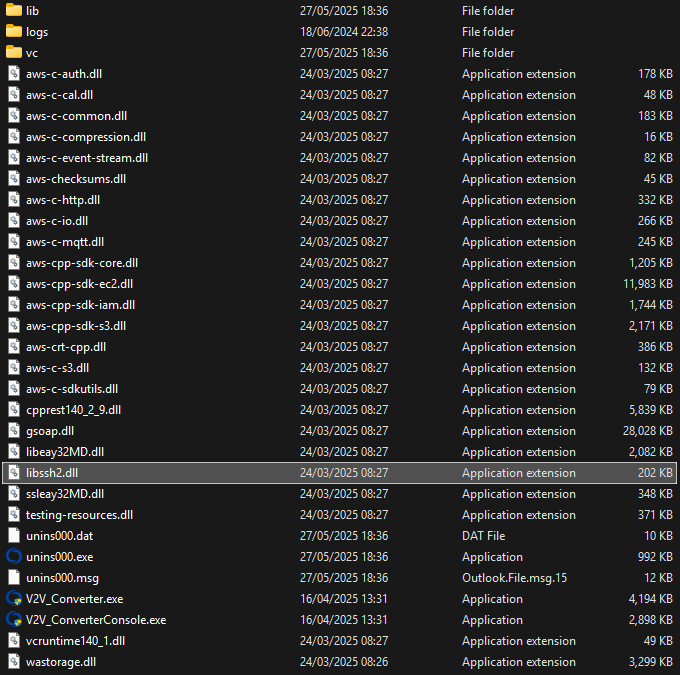The image size is (680, 675).
Task: Click the 16/04/2025 13:31 date of V2V_ConverterConsole.exe
Action: pyautogui.click(x=343, y=619)
